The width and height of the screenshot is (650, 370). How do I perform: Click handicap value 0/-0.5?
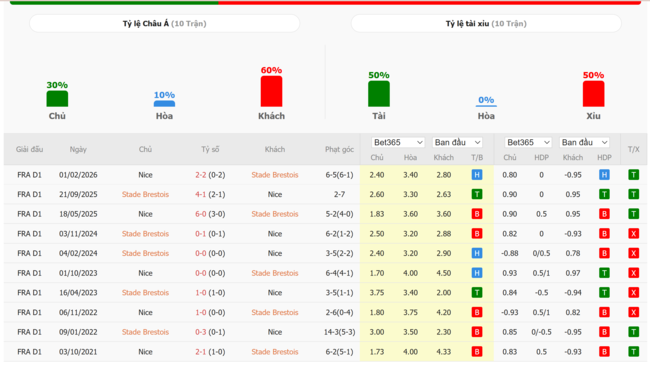(541, 332)
